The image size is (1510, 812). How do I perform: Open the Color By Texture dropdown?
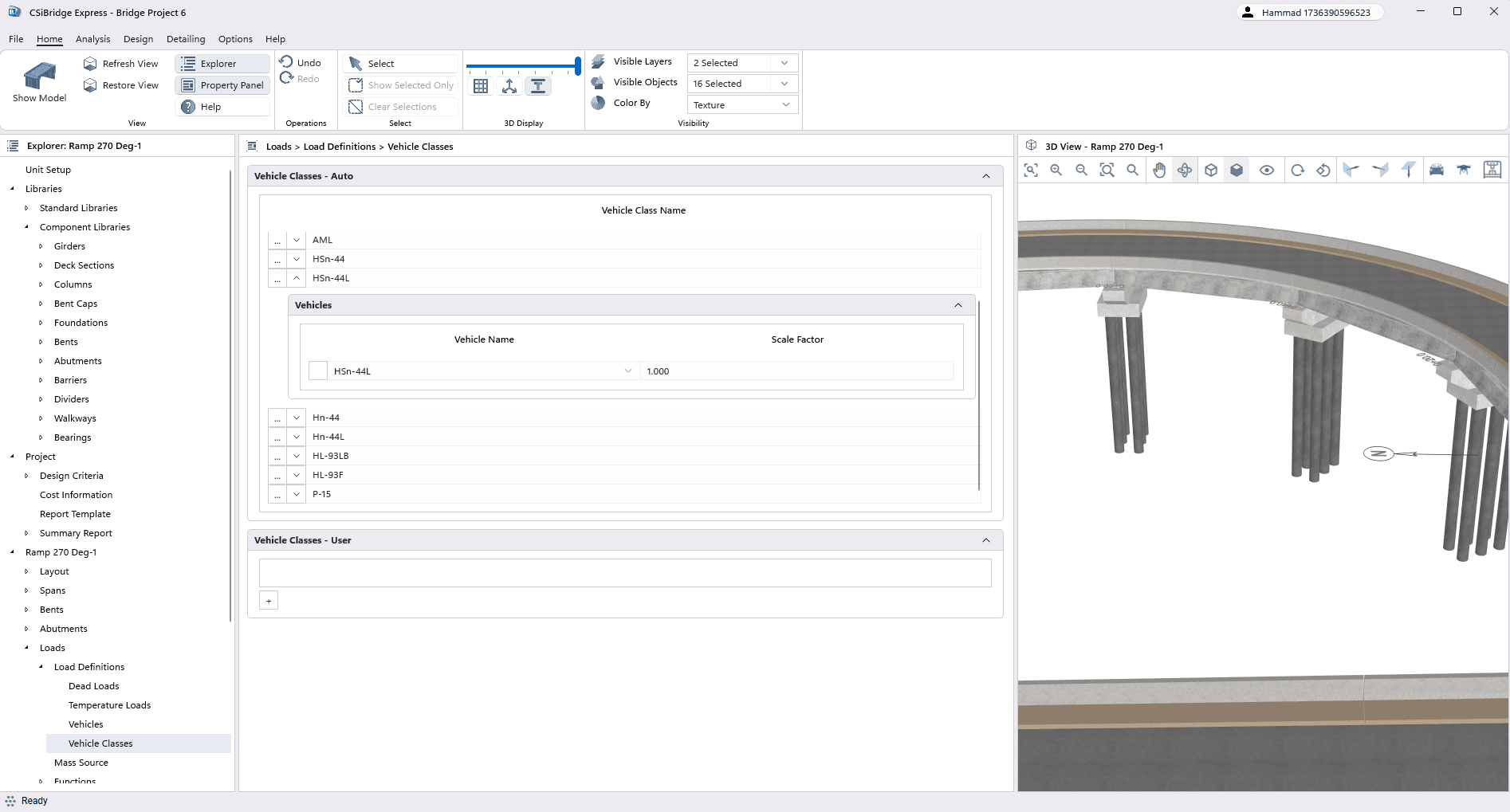[x=741, y=105]
